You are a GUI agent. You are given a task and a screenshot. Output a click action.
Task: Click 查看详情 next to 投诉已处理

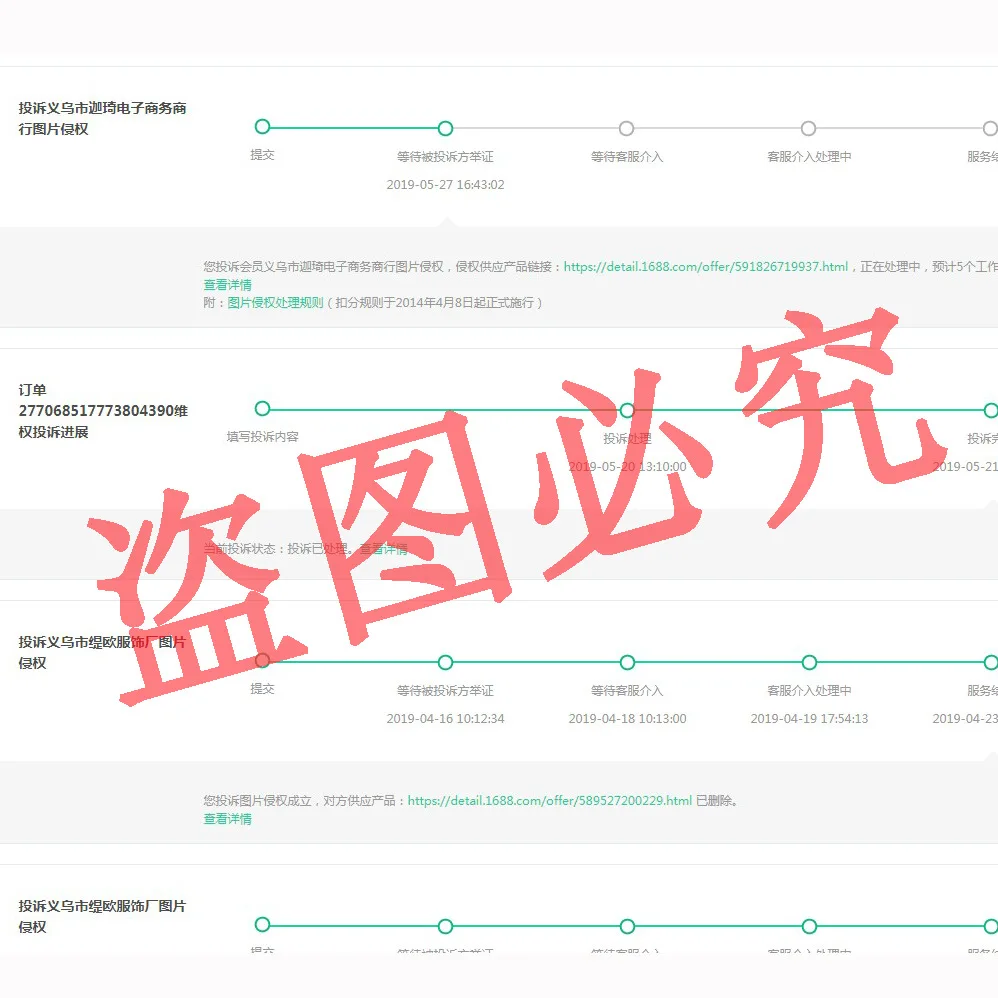click(383, 549)
